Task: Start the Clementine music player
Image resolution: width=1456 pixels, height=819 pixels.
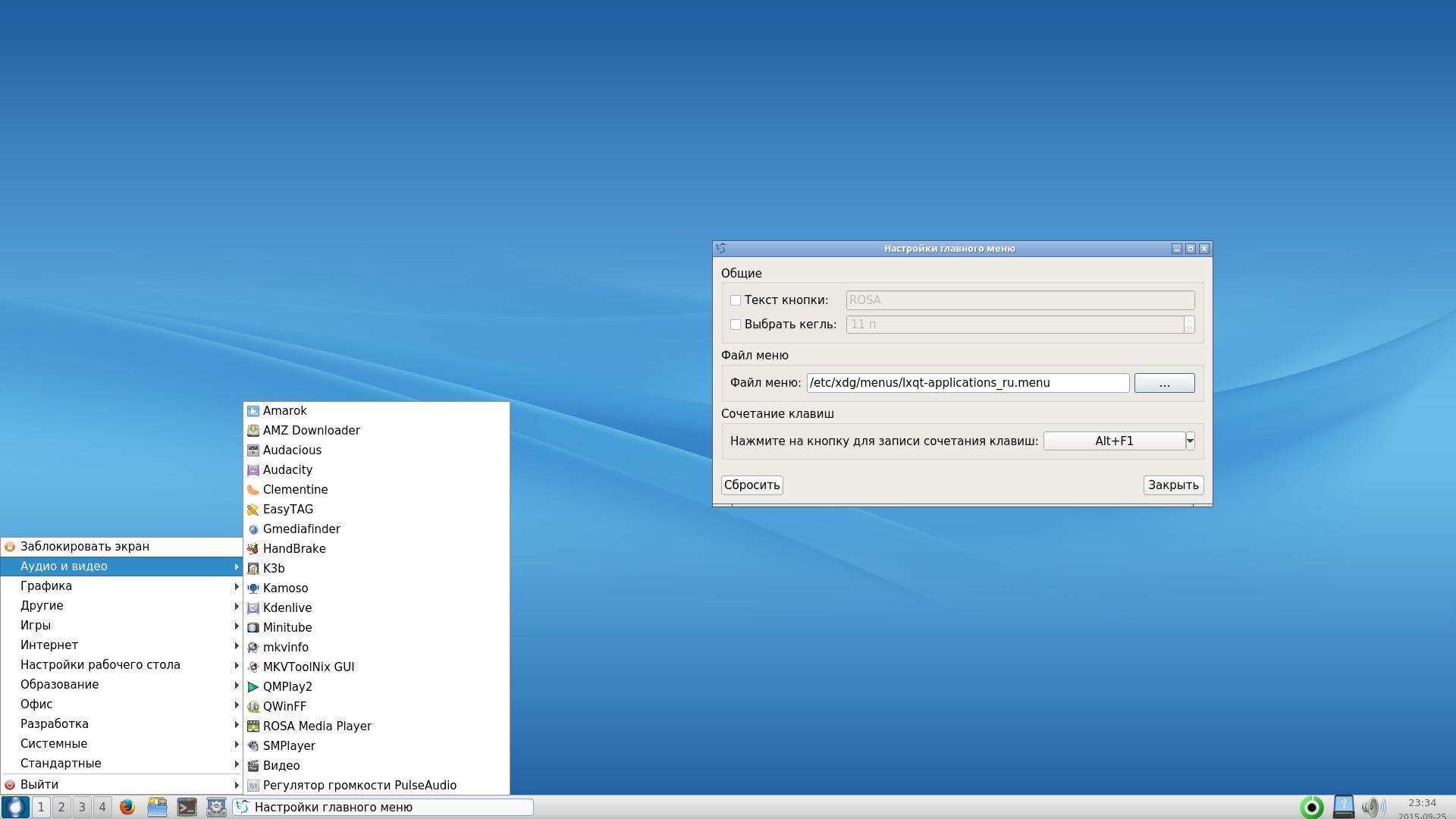Action: (x=295, y=490)
